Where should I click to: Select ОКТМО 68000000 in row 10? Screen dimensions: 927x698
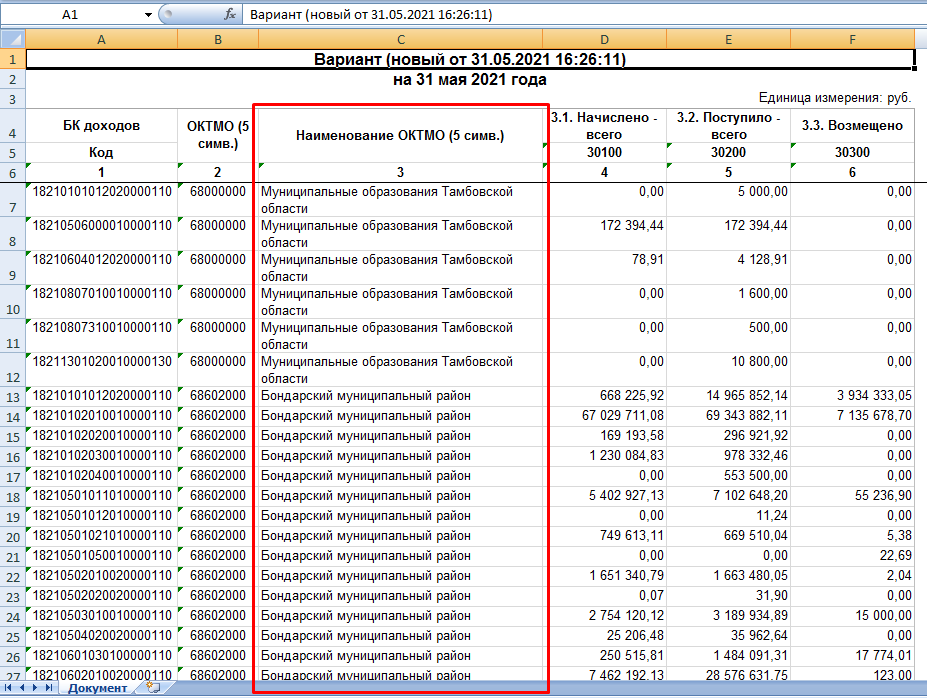click(x=218, y=301)
